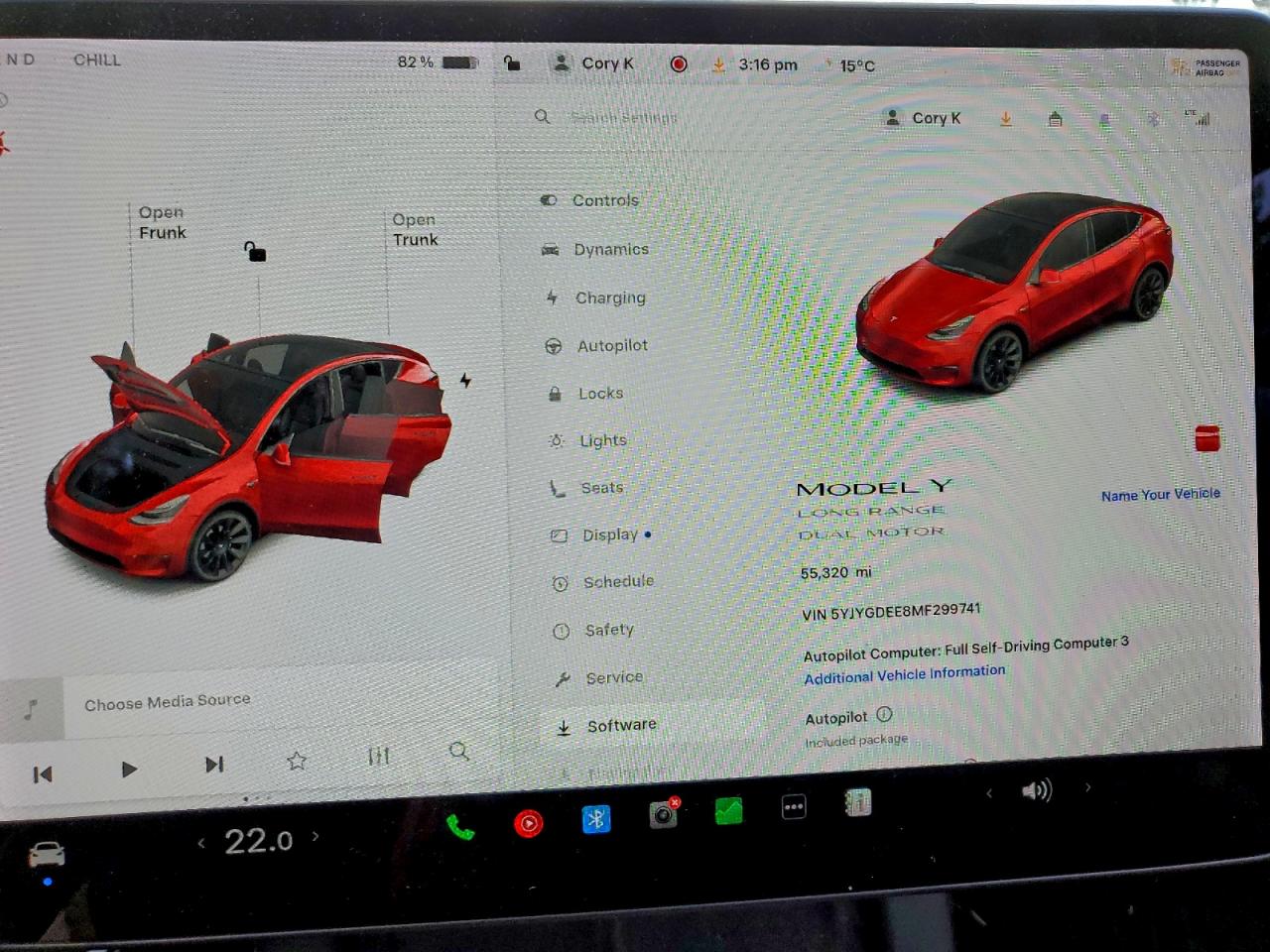1270x952 pixels.
Task: Open the all-apps three dots launcher
Action: pyautogui.click(x=794, y=807)
